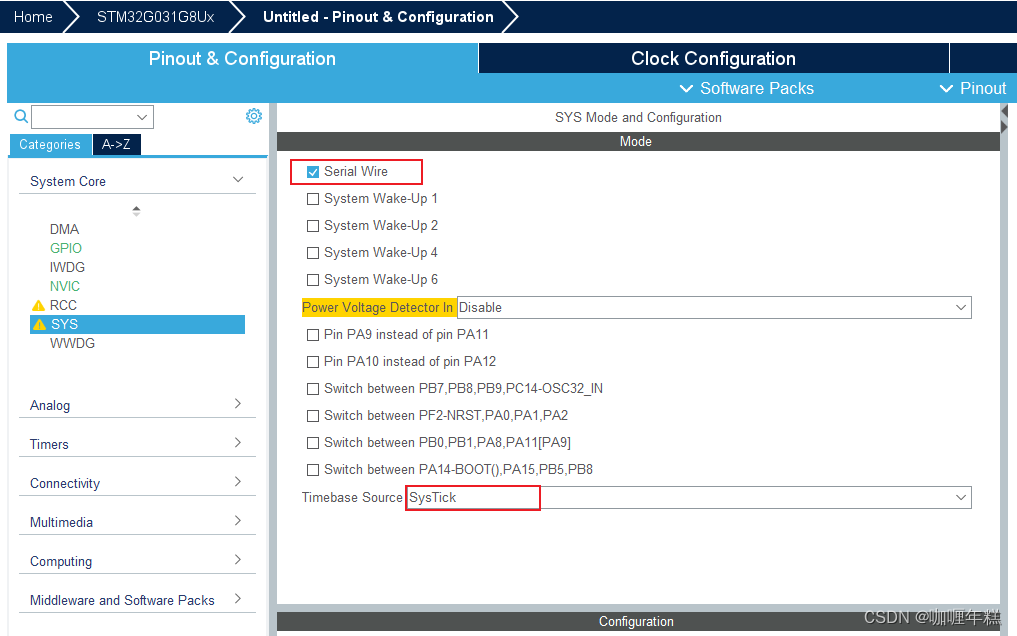1017x636 pixels.
Task: Open the Software Packs menu
Action: tap(746, 88)
